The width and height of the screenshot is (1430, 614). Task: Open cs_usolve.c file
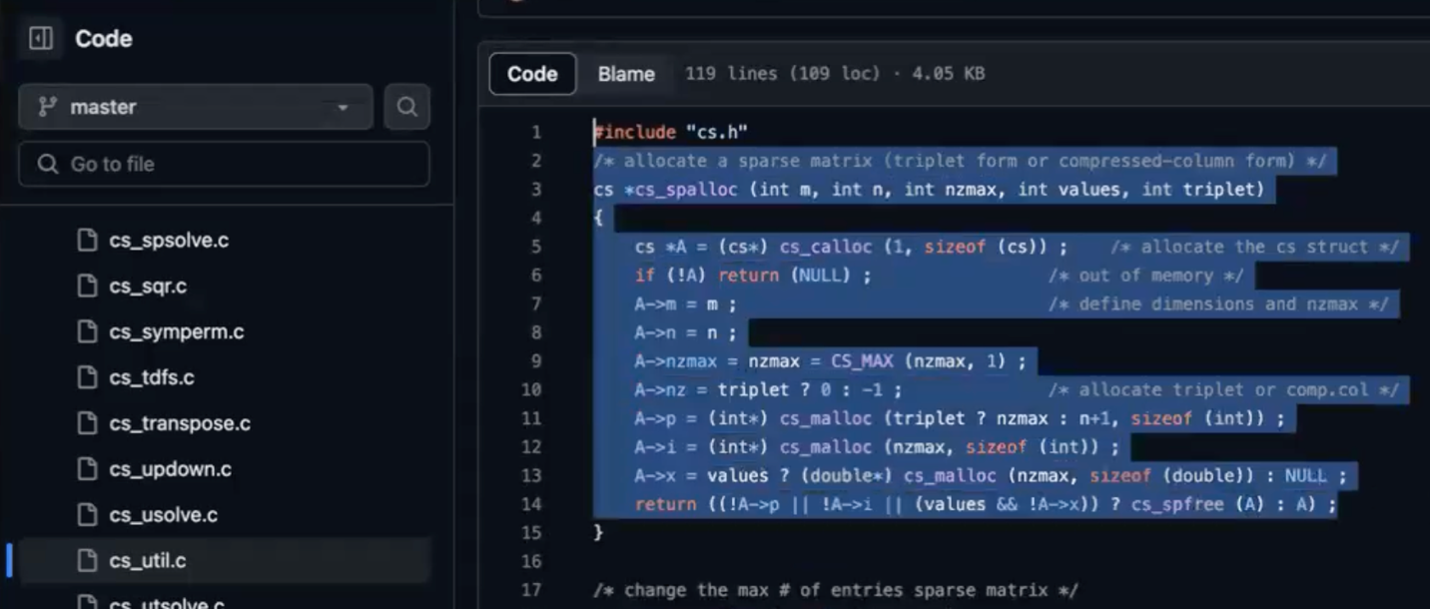[x=163, y=516]
